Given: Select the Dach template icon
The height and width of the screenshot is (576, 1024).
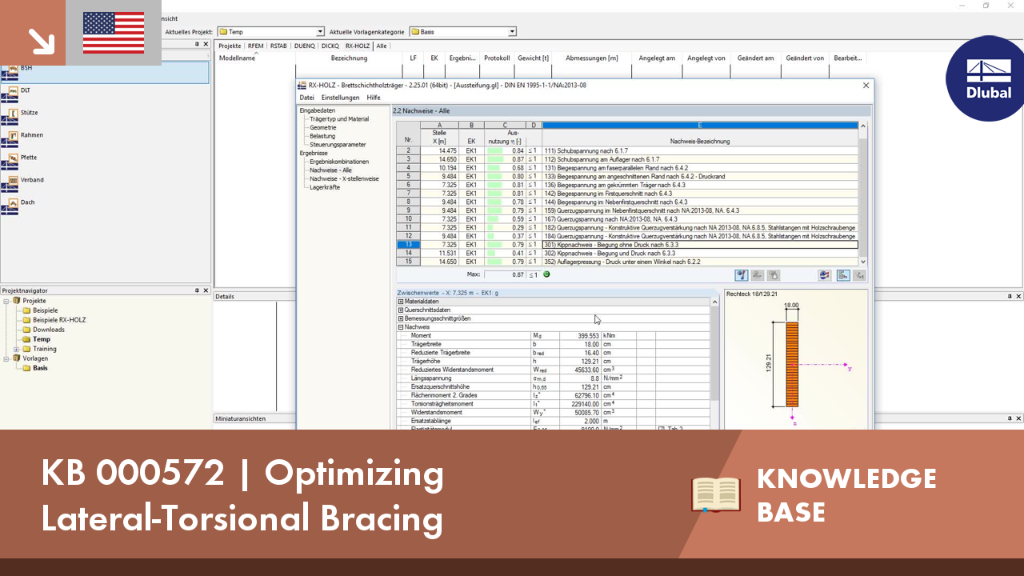Looking at the screenshot, I should (x=10, y=206).
